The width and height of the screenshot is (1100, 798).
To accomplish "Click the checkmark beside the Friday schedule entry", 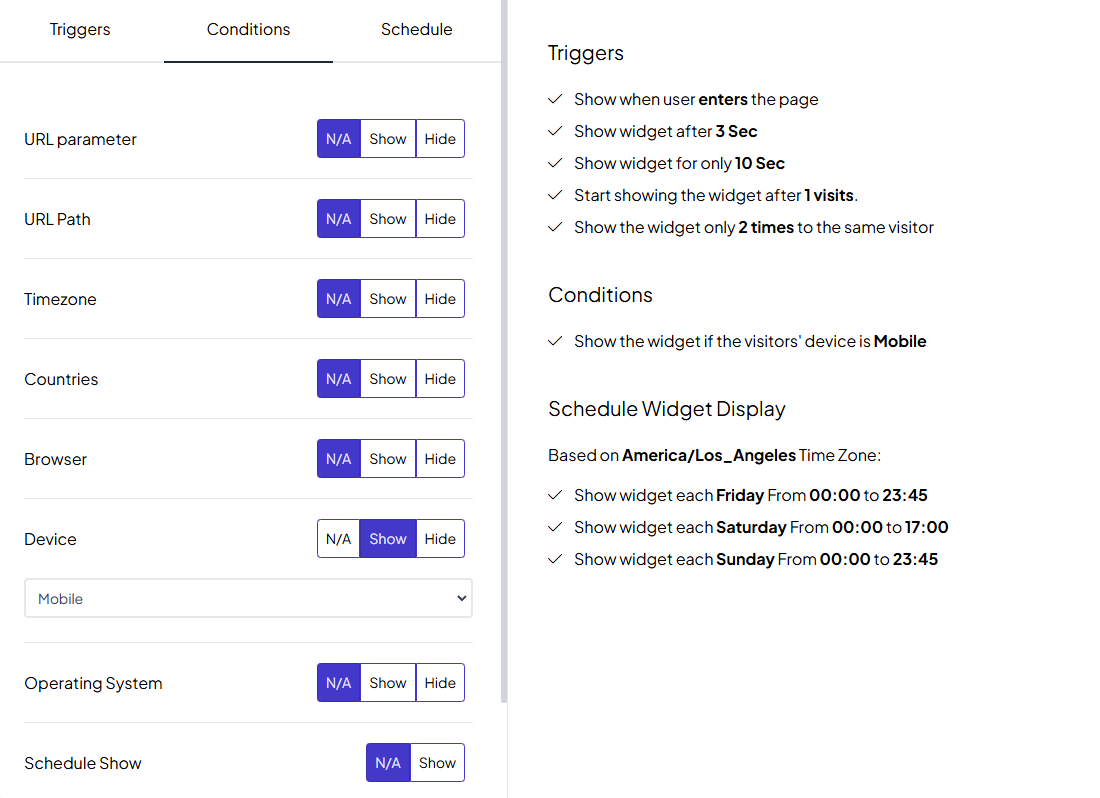I will [555, 495].
